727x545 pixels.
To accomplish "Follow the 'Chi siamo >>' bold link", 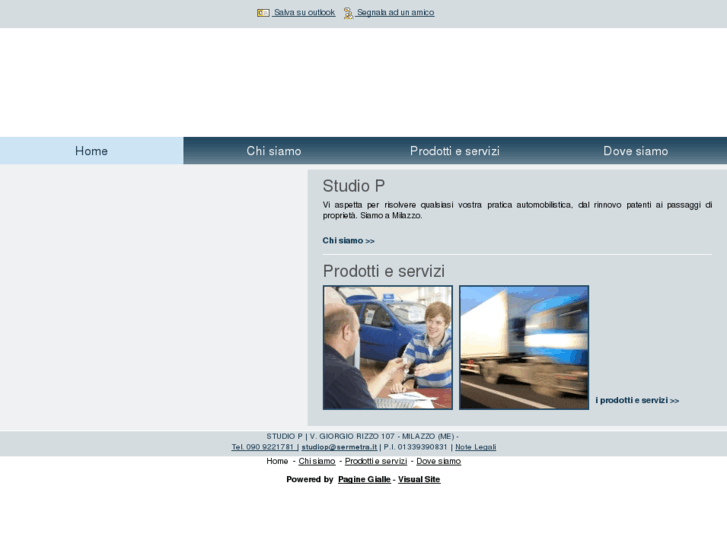I will [348, 241].
